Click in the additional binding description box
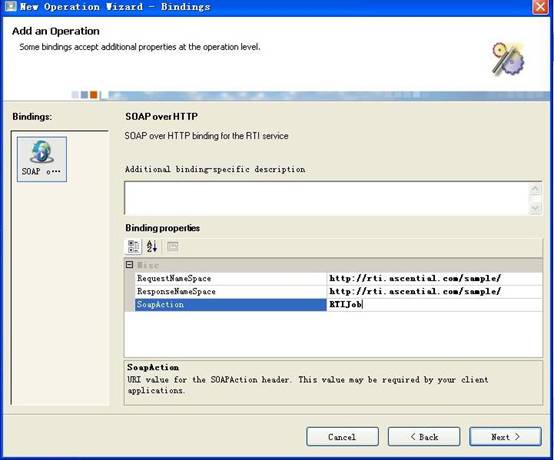Viewport: 554px width, 460px height. (x=326, y=198)
